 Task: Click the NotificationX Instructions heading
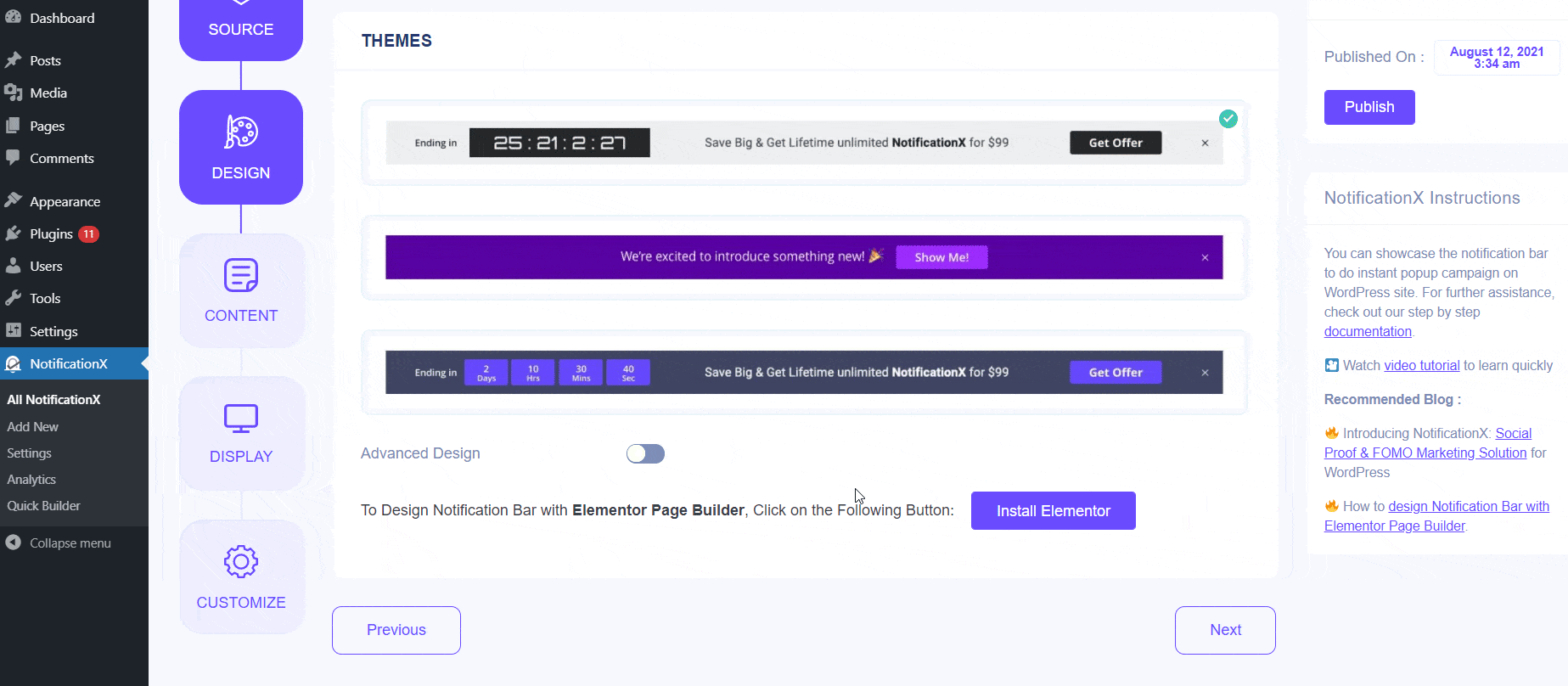click(1422, 198)
